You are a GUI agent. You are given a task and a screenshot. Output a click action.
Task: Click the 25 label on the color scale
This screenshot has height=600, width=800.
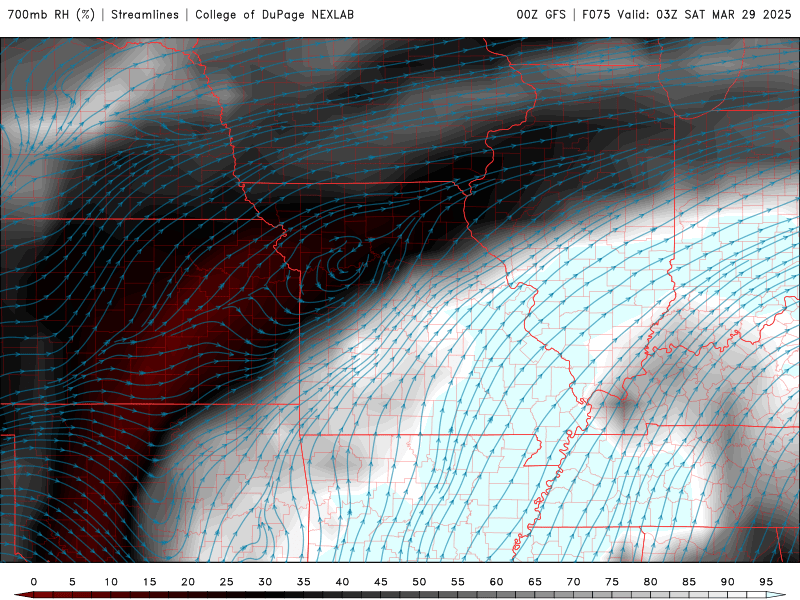click(x=226, y=582)
